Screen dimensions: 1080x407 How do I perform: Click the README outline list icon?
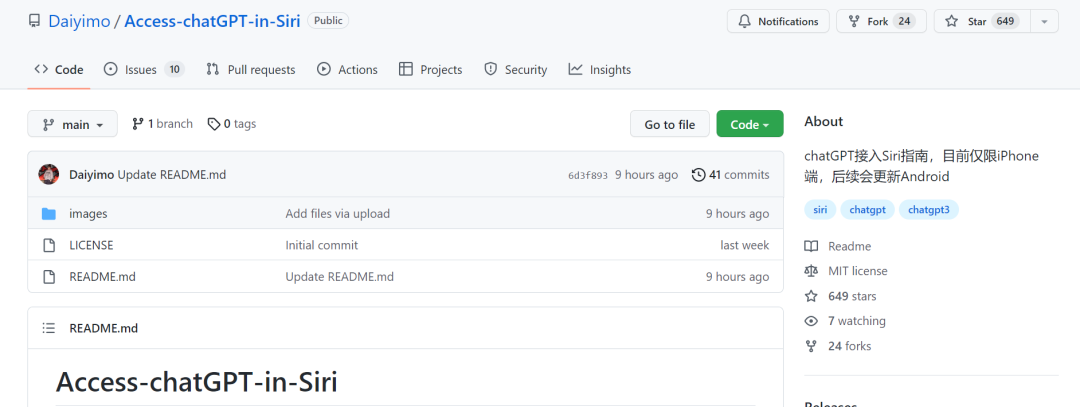point(49,328)
